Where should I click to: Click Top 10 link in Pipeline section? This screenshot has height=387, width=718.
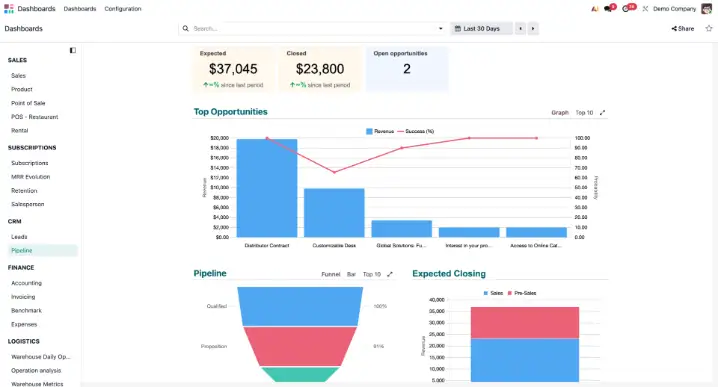(x=372, y=274)
